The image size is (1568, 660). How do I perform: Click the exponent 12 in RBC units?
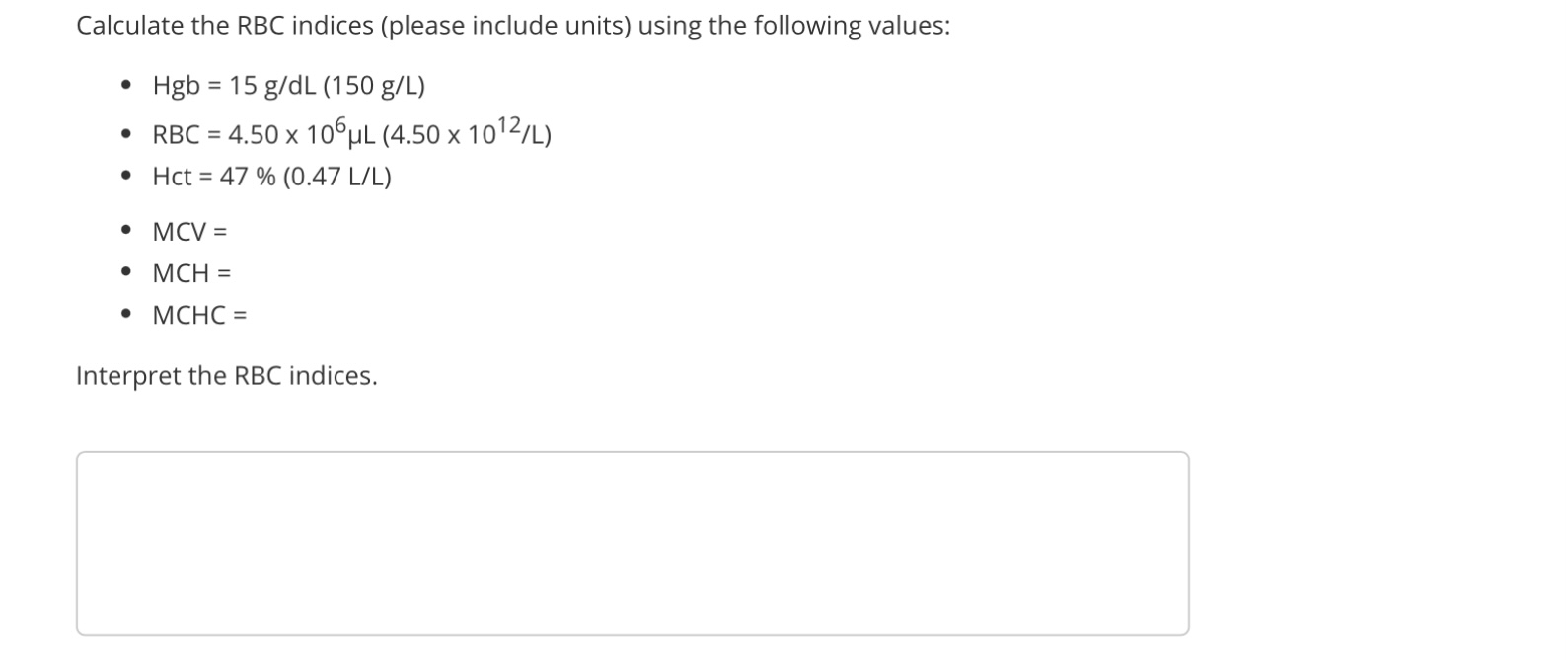click(509, 123)
